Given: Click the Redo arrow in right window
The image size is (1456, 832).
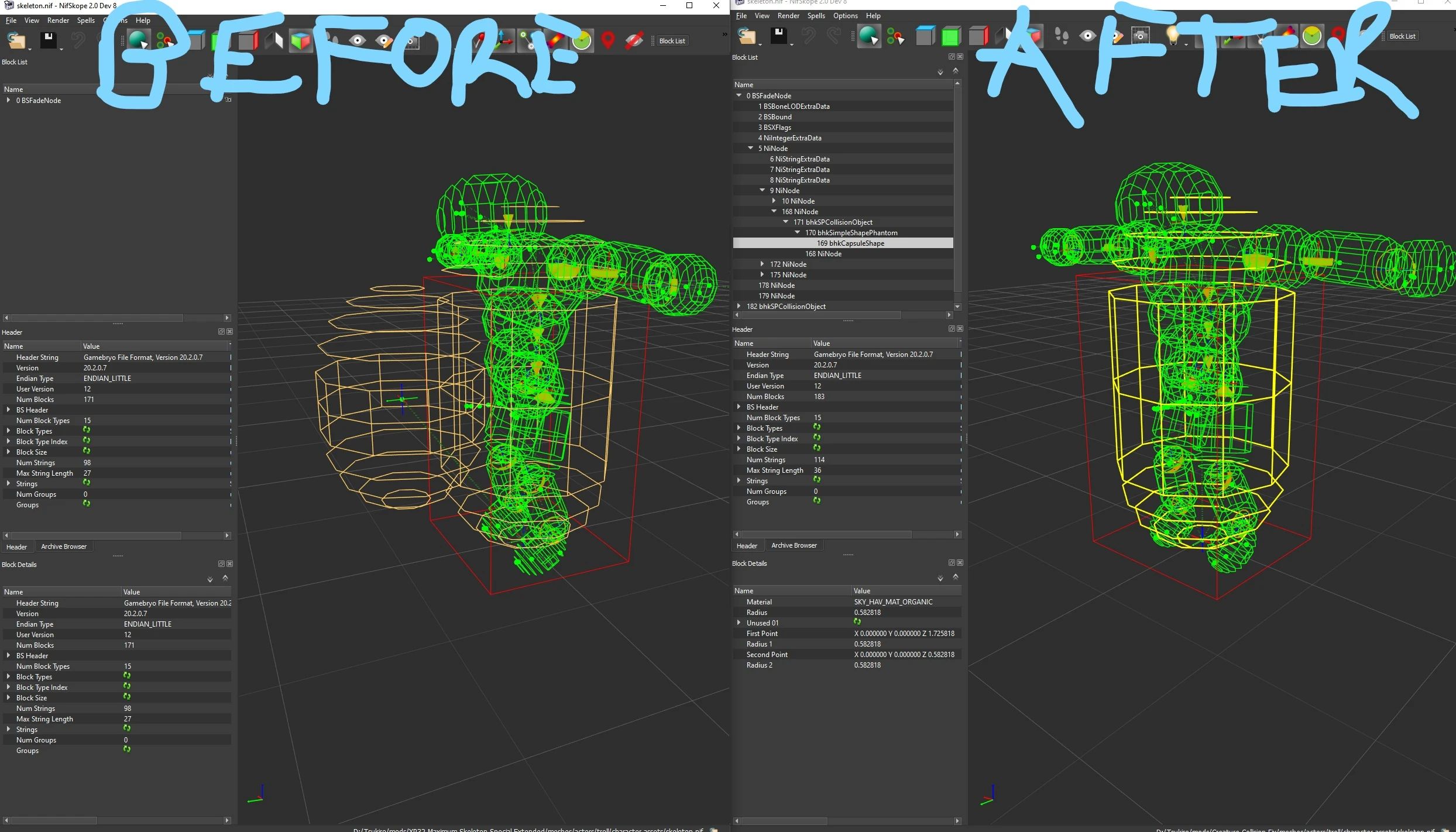Looking at the screenshot, I should 835,36.
